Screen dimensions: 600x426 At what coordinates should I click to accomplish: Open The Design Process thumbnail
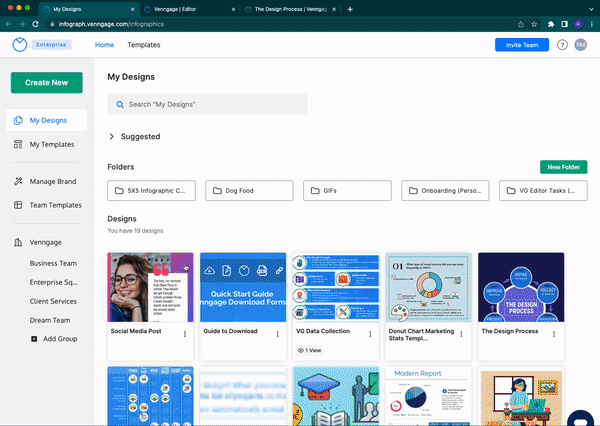coord(521,287)
